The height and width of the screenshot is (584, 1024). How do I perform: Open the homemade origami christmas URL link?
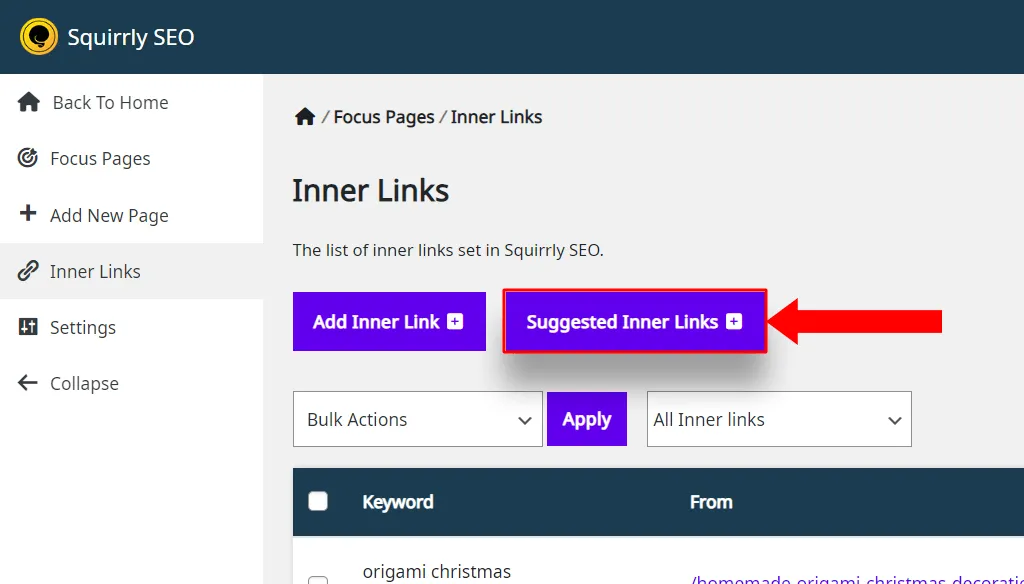pyautogui.click(x=857, y=579)
